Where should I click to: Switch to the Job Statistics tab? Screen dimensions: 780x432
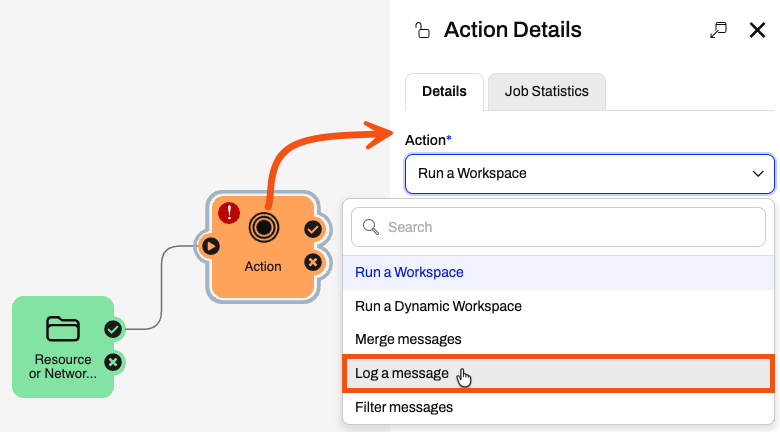[547, 92]
